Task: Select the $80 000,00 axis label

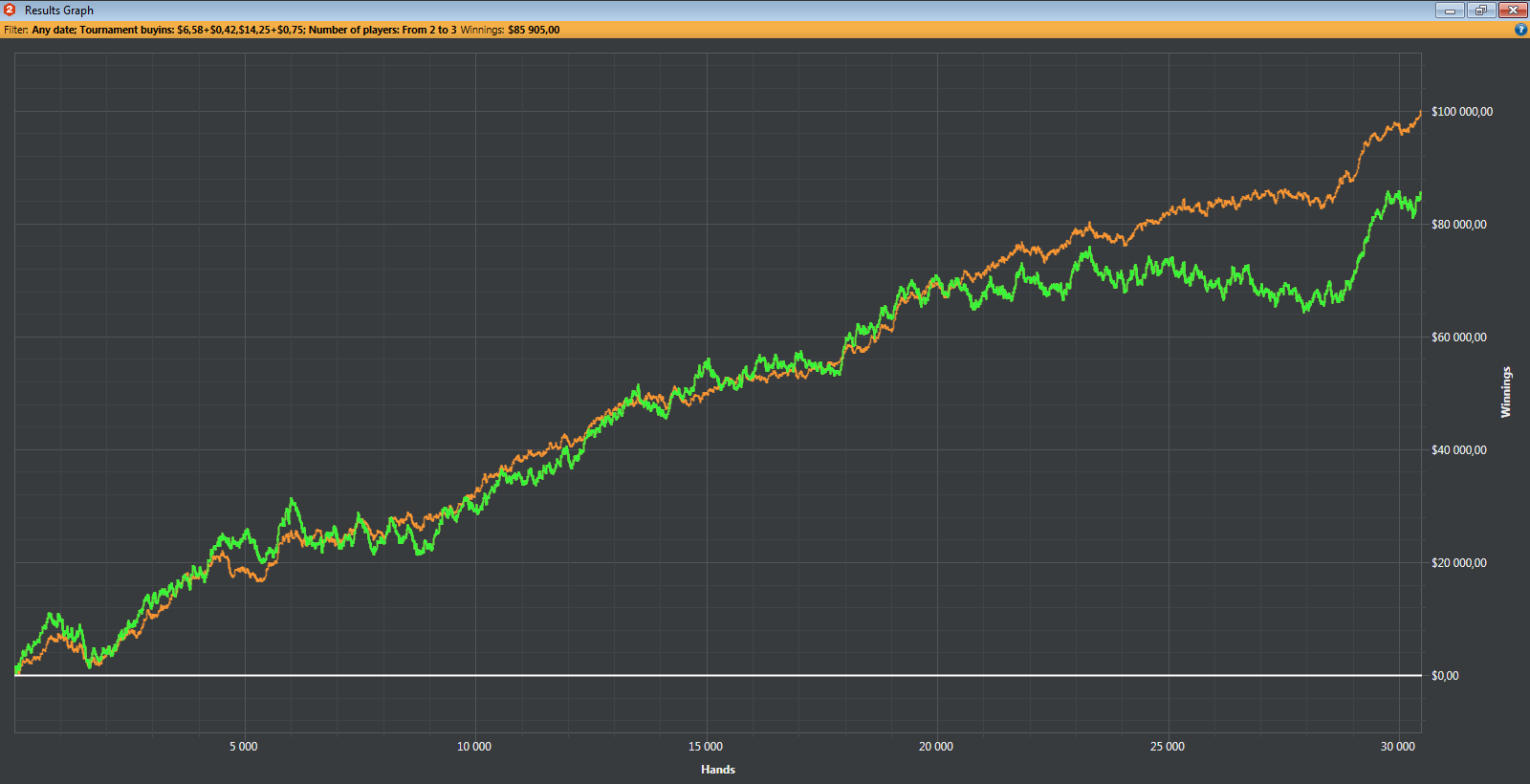Action: [x=1458, y=225]
